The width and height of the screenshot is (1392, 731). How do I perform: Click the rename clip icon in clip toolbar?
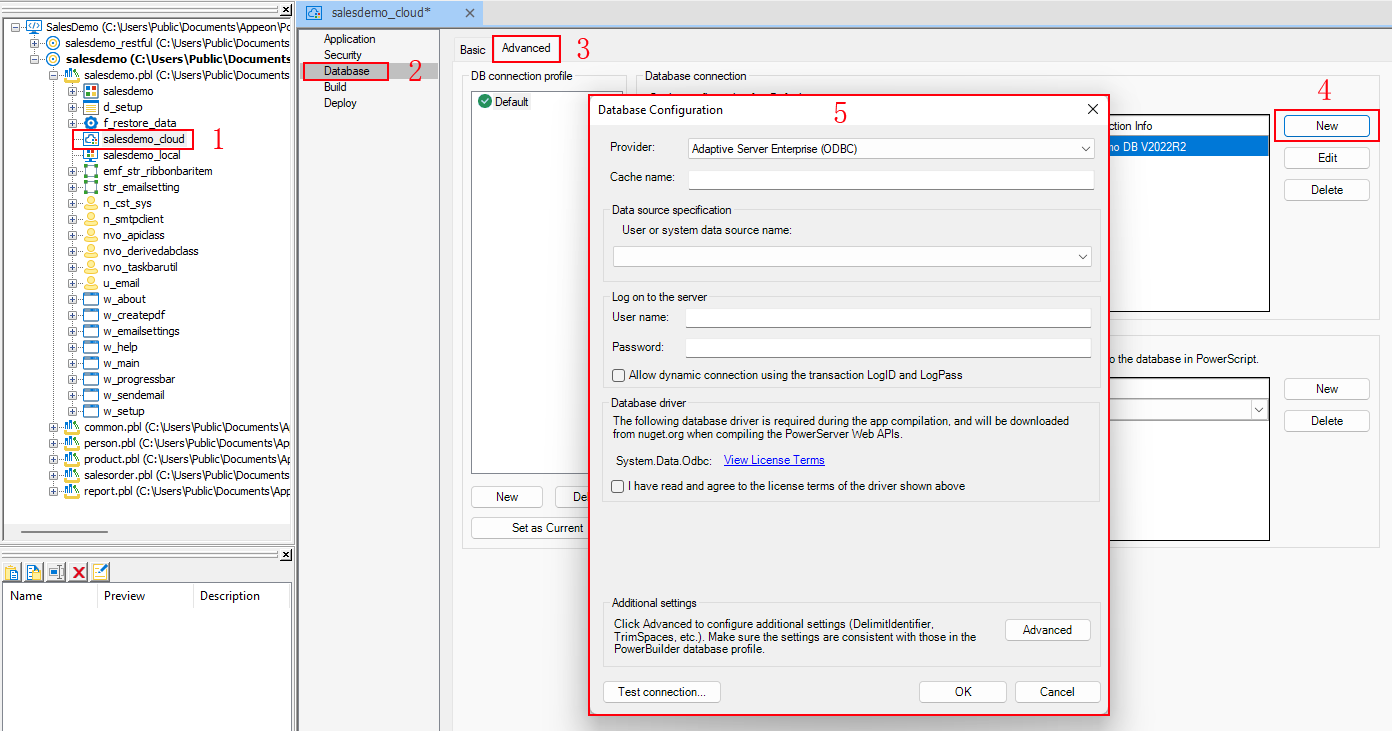[x=56, y=572]
